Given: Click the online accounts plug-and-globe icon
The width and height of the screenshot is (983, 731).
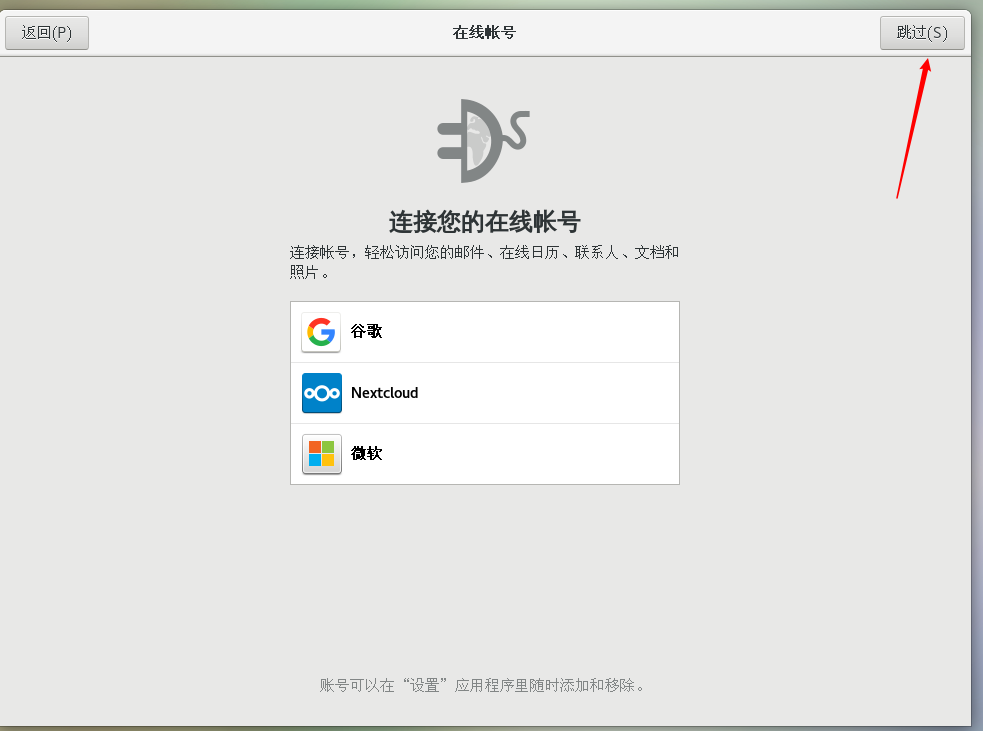Looking at the screenshot, I should tap(483, 141).
